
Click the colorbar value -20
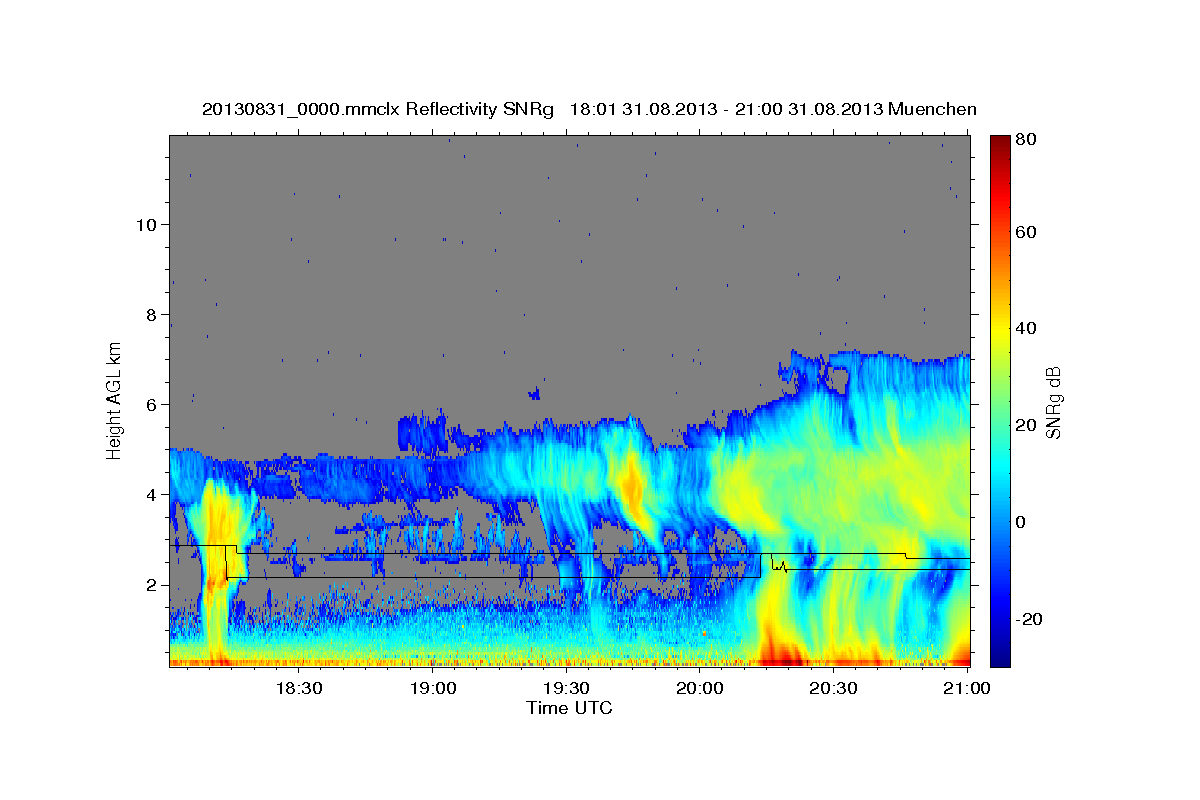tap(1028, 619)
